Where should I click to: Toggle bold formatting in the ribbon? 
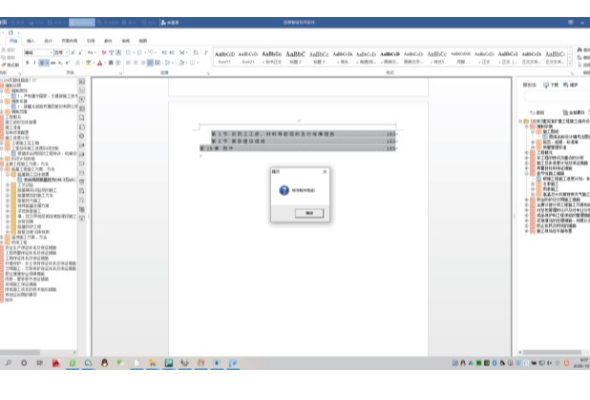tap(27, 62)
